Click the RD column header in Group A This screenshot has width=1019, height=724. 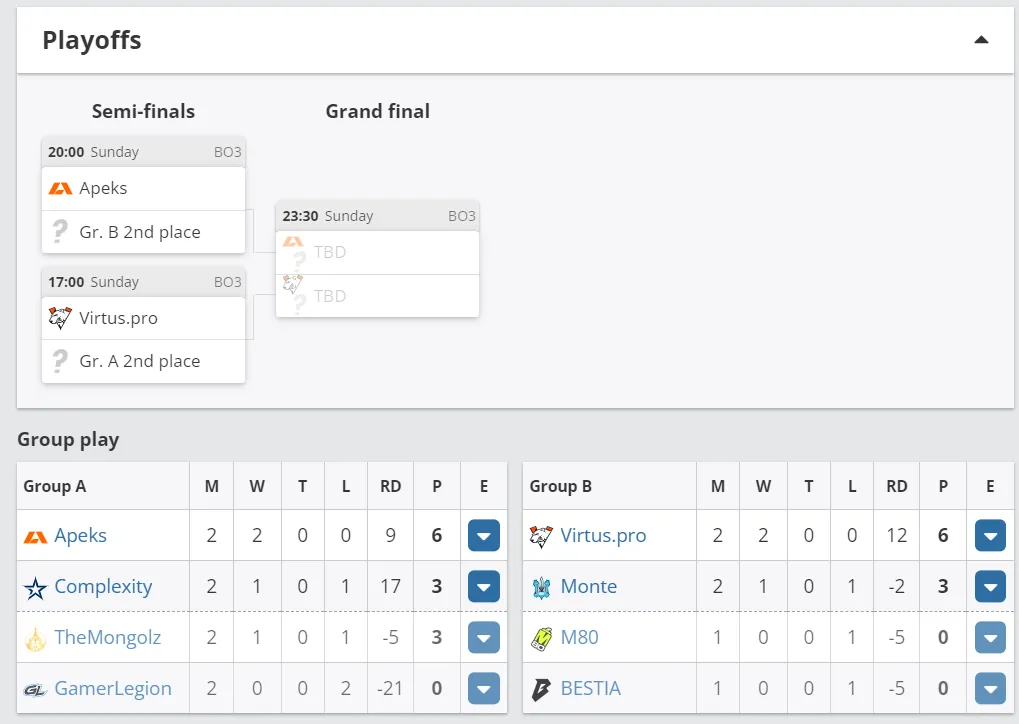click(x=391, y=486)
